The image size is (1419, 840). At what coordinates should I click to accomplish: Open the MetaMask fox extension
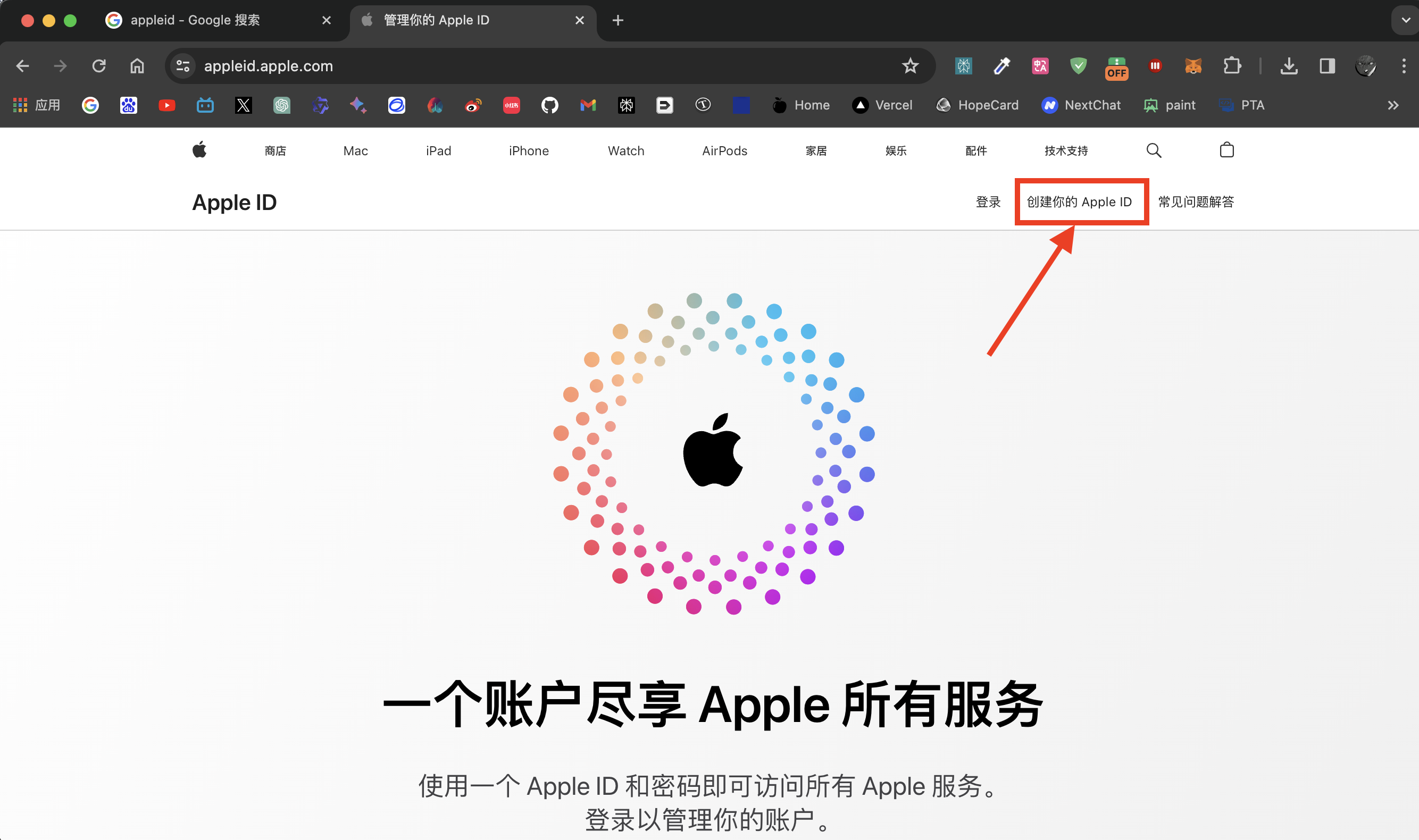click(x=1193, y=66)
